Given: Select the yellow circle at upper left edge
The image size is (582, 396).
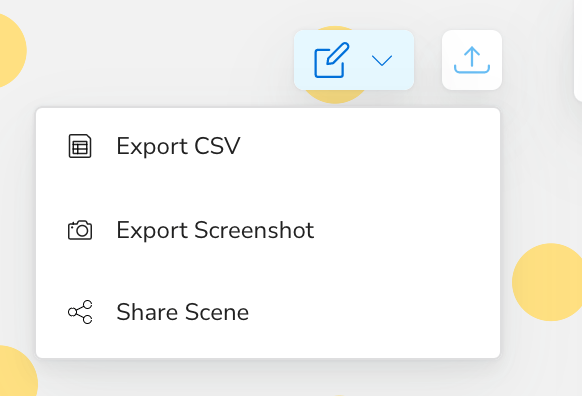Looking at the screenshot, I should coord(9,50).
